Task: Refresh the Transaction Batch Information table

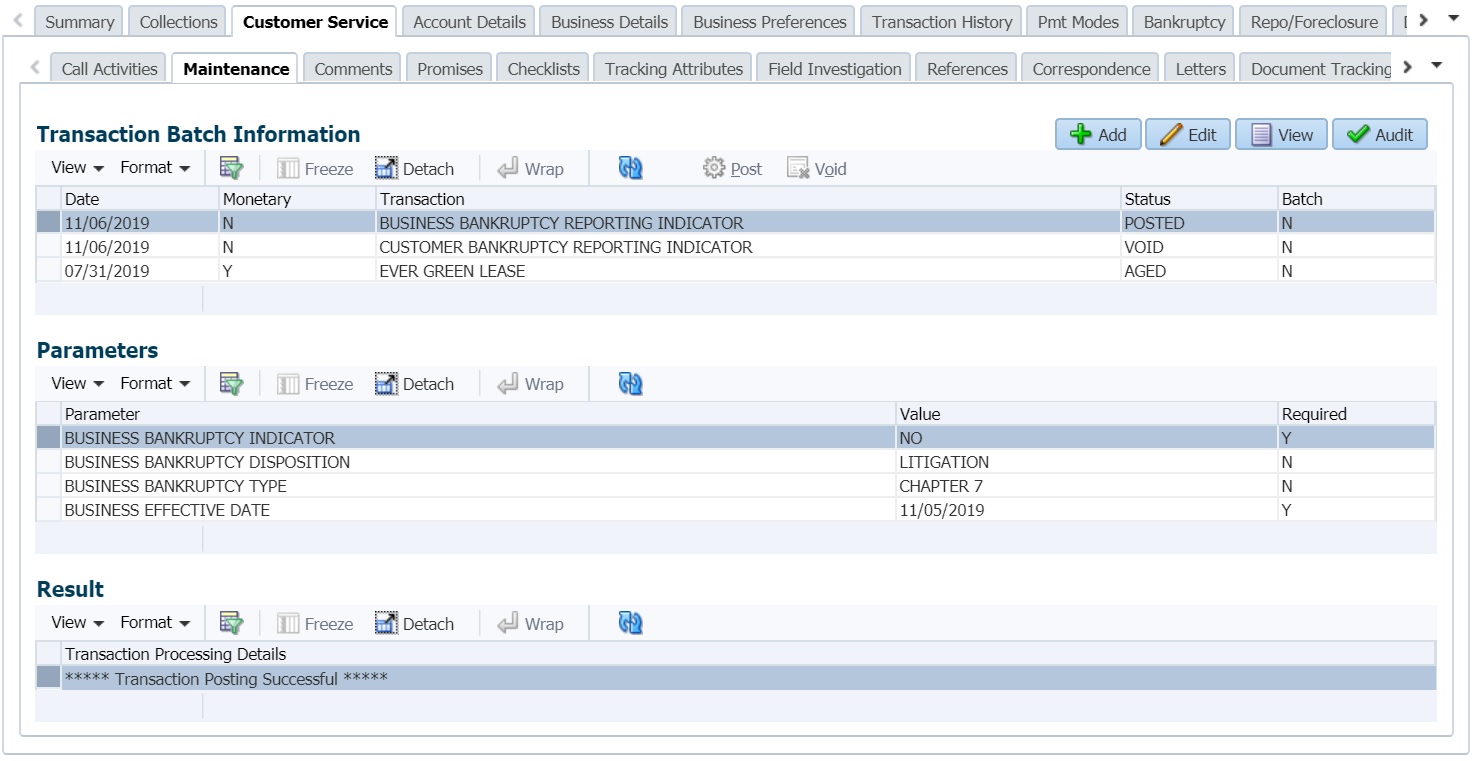Action: coord(630,168)
